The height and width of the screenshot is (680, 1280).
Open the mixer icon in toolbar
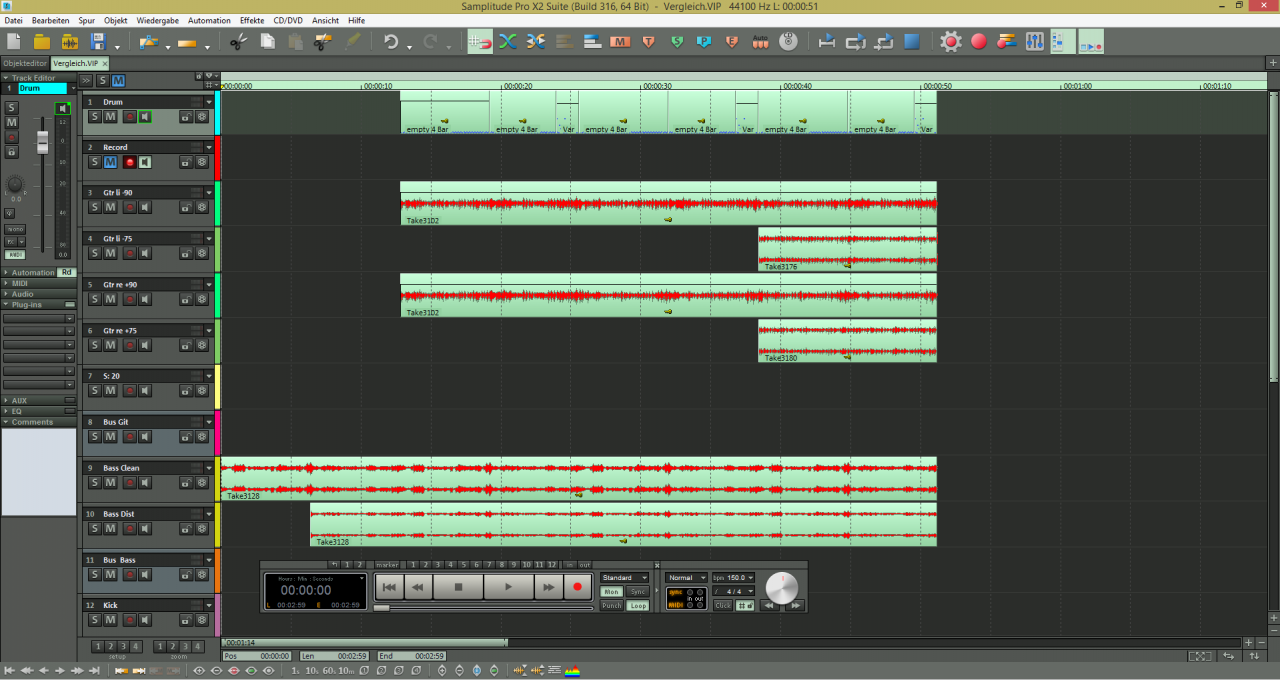1034,42
